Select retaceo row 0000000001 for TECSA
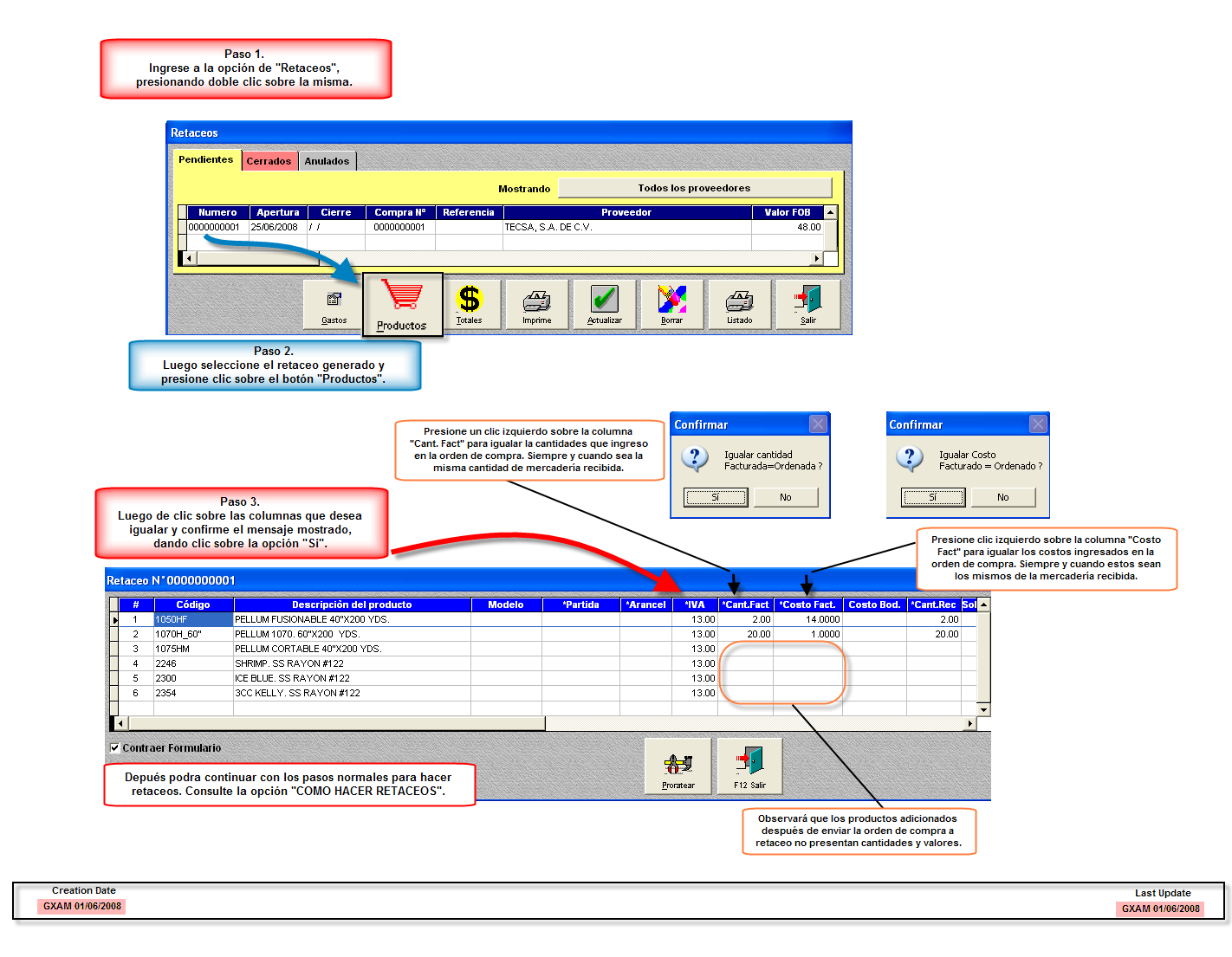Screen dimensions: 1232x957 [x=503, y=227]
